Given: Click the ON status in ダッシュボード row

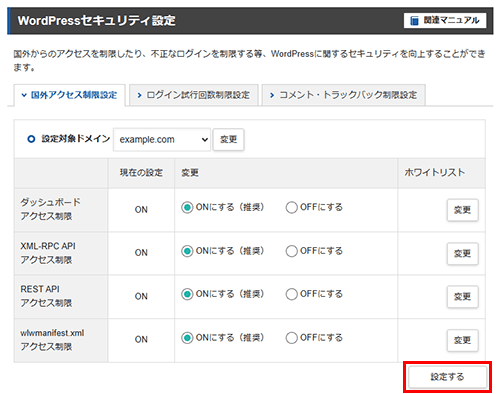Looking at the screenshot, I should point(141,210).
